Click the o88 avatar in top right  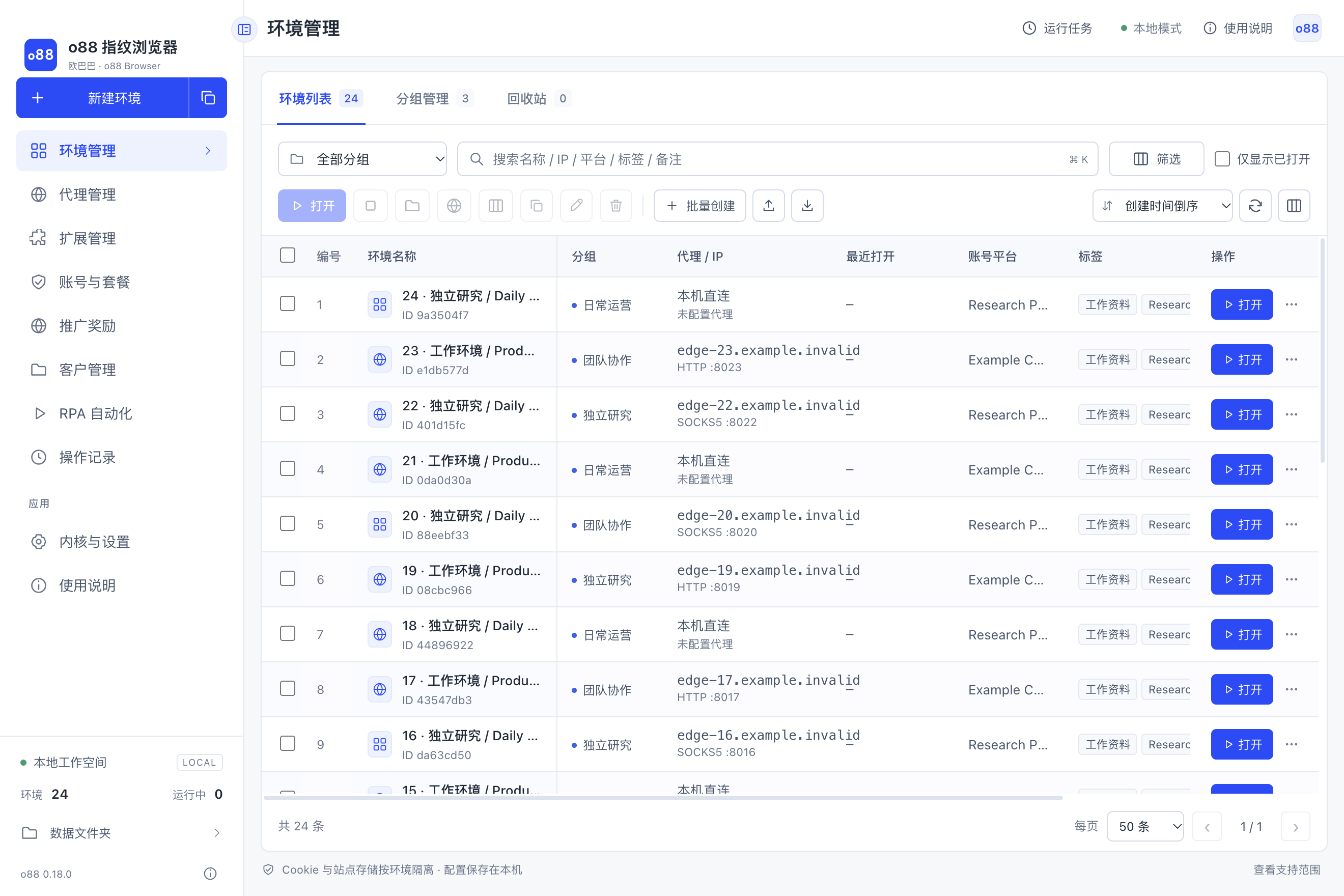1307,29
